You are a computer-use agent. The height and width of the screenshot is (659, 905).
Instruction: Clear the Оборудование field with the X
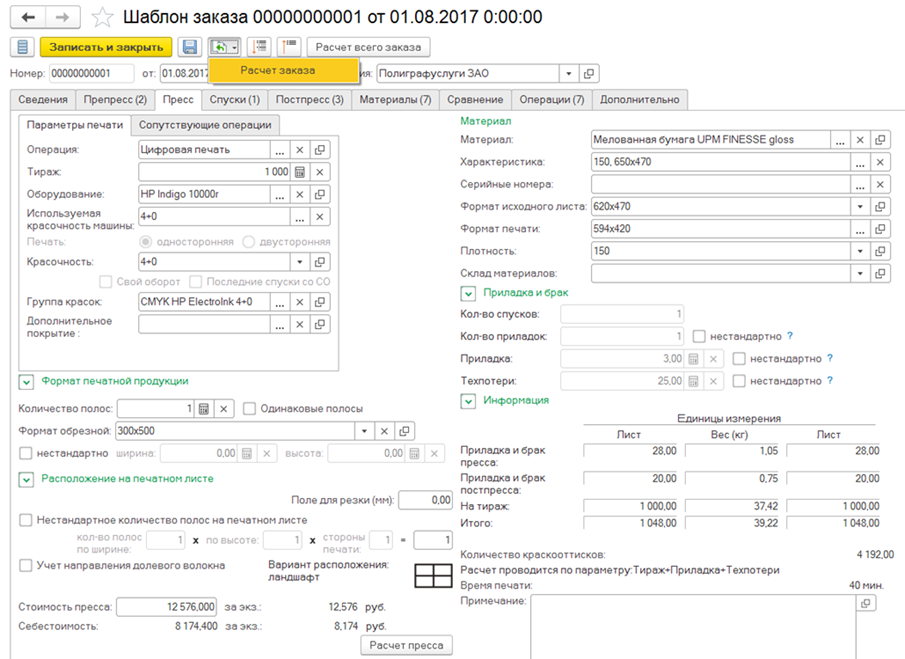(x=320, y=194)
